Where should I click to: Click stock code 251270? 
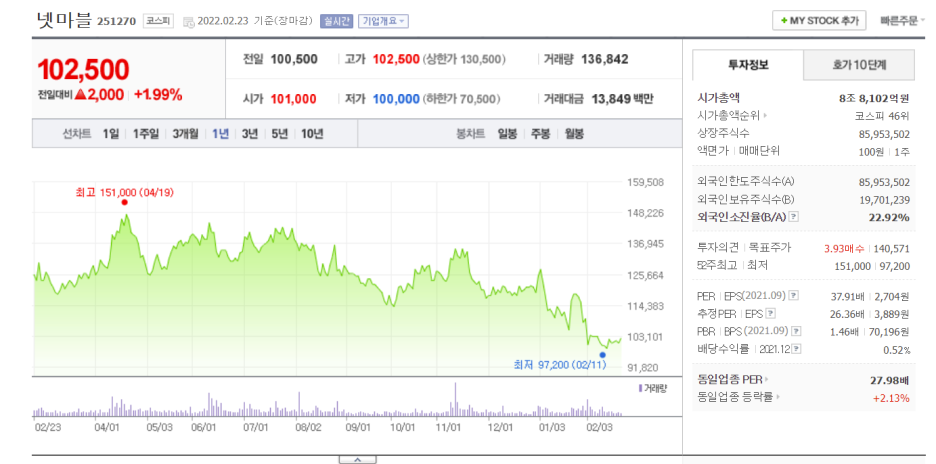117,22
